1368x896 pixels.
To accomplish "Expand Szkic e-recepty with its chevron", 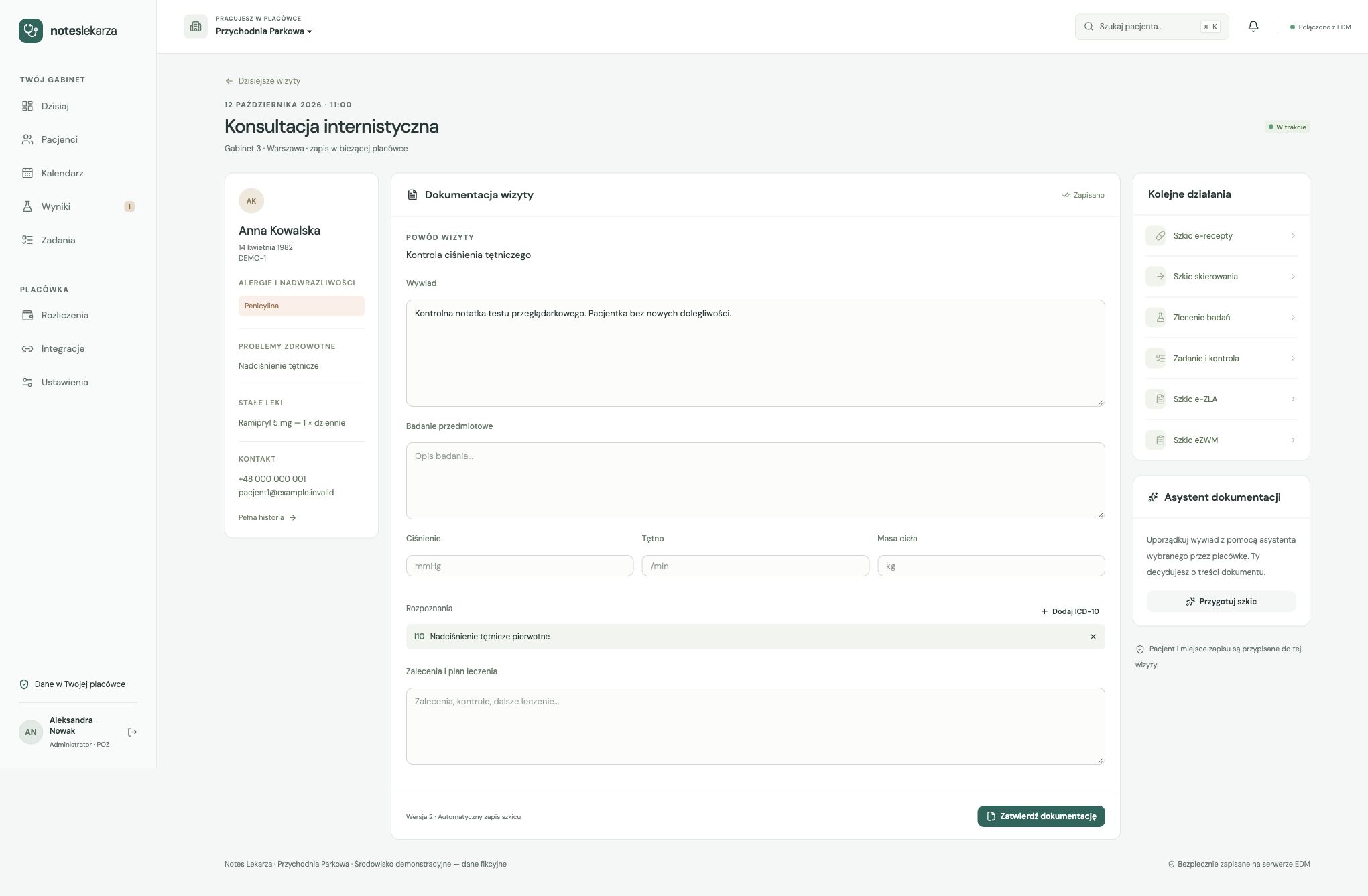I will pos(1293,236).
